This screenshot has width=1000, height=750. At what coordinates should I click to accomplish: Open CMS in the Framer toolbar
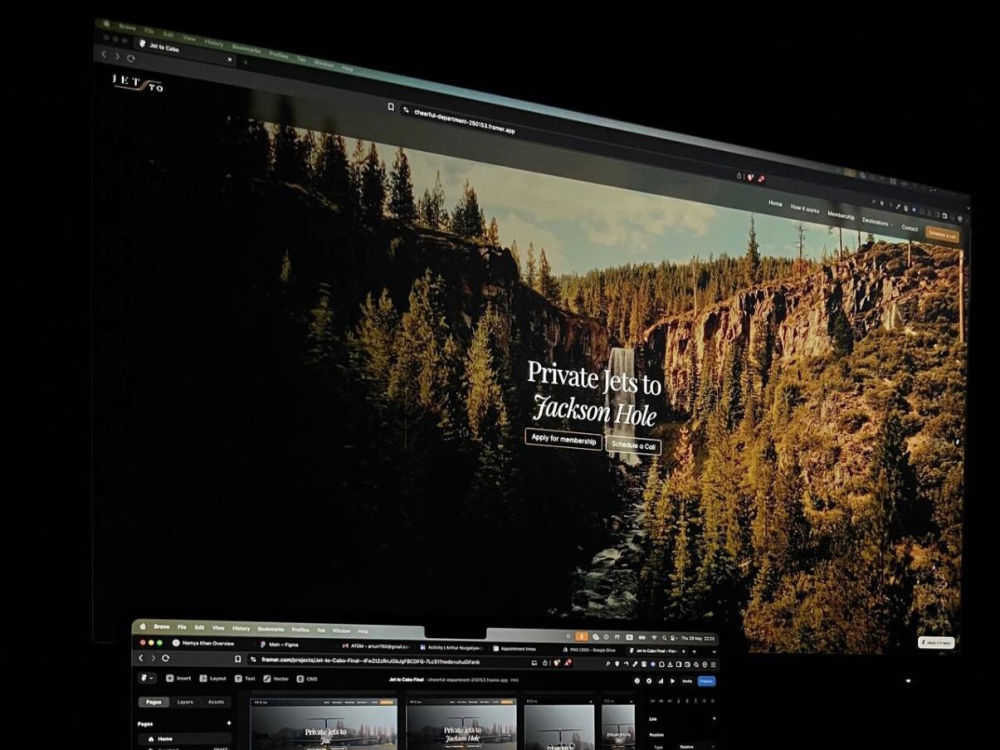[x=307, y=679]
